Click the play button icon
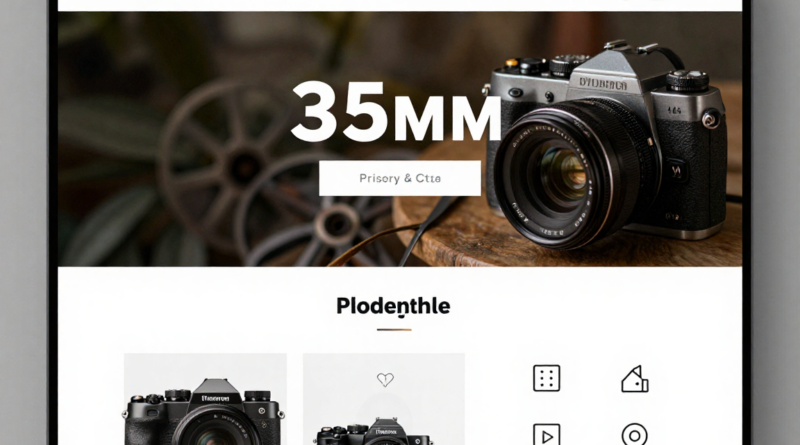This screenshot has height=445, width=800. point(546,435)
